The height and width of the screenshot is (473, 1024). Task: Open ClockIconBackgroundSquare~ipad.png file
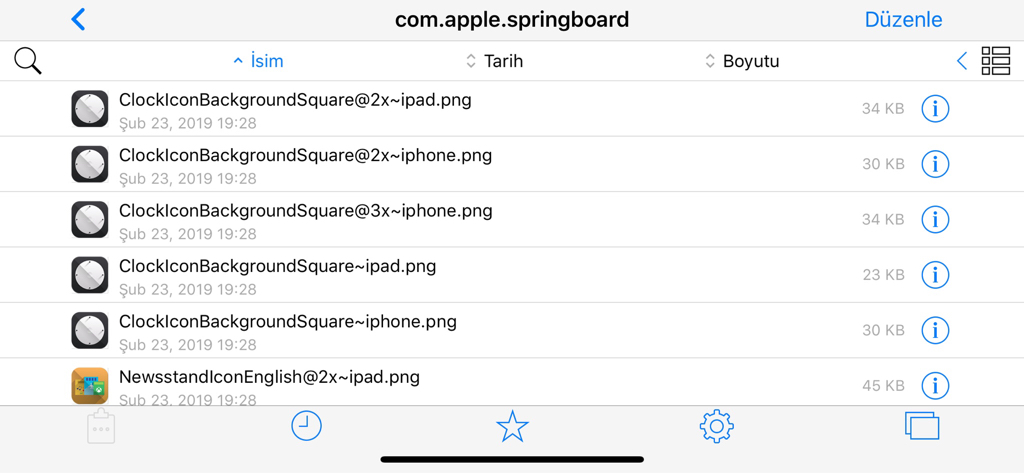pos(277,267)
